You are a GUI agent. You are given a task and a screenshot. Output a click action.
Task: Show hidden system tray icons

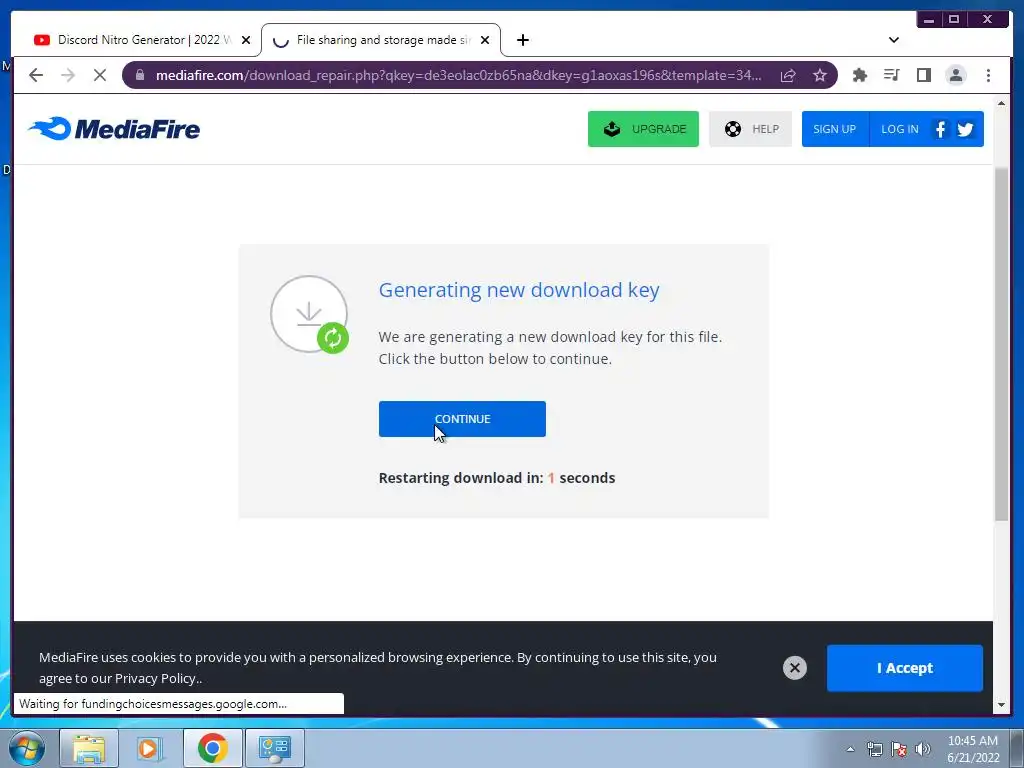coord(850,749)
